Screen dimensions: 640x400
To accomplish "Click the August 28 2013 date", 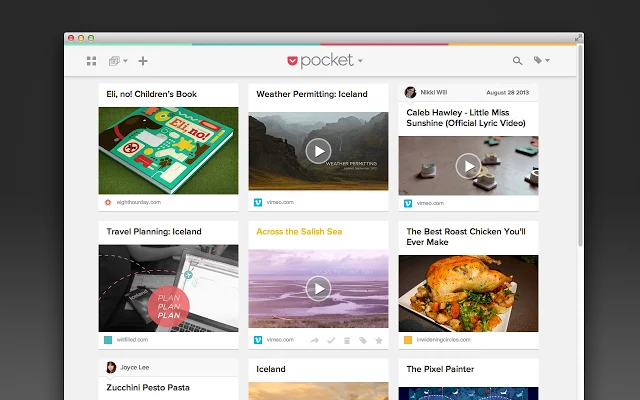I will [507, 93].
